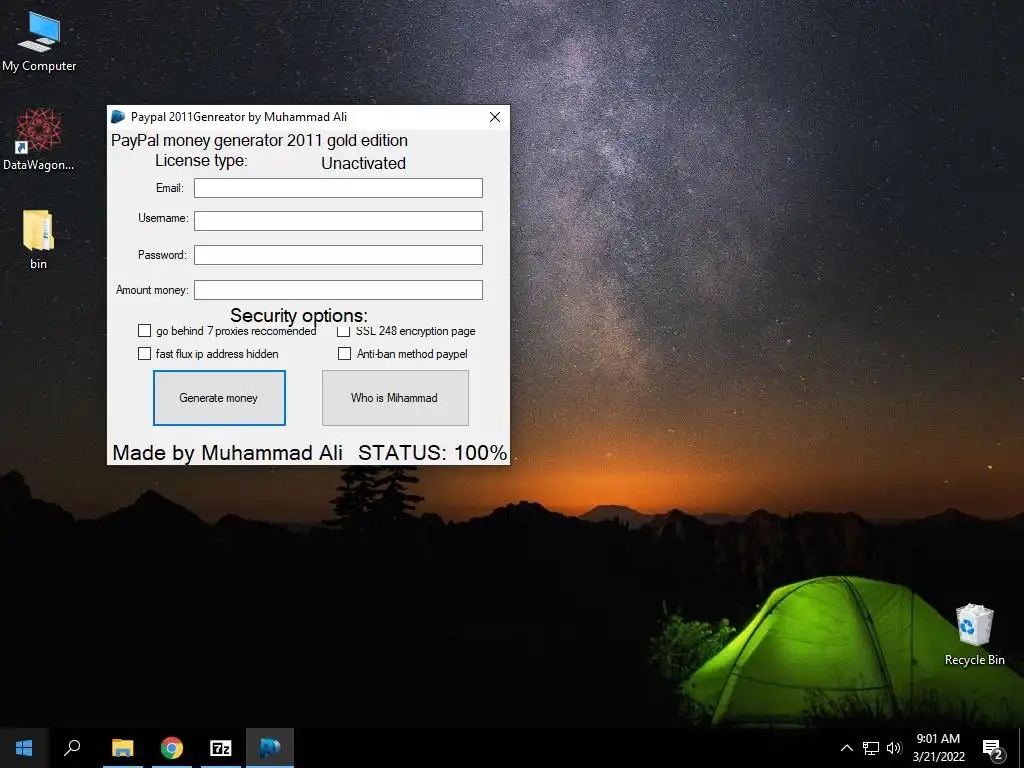This screenshot has height=768, width=1024.
Task: Open File Explorer from the taskbar
Action: point(122,748)
